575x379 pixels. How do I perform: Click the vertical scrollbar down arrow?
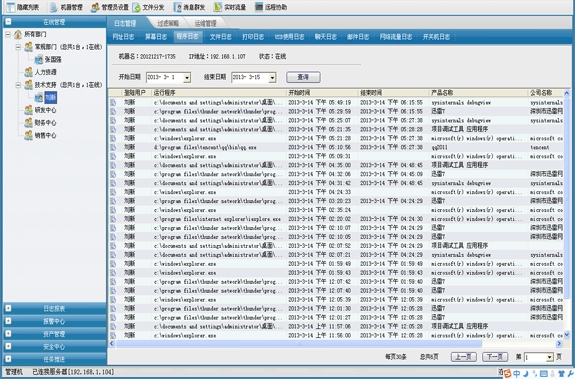click(x=567, y=334)
